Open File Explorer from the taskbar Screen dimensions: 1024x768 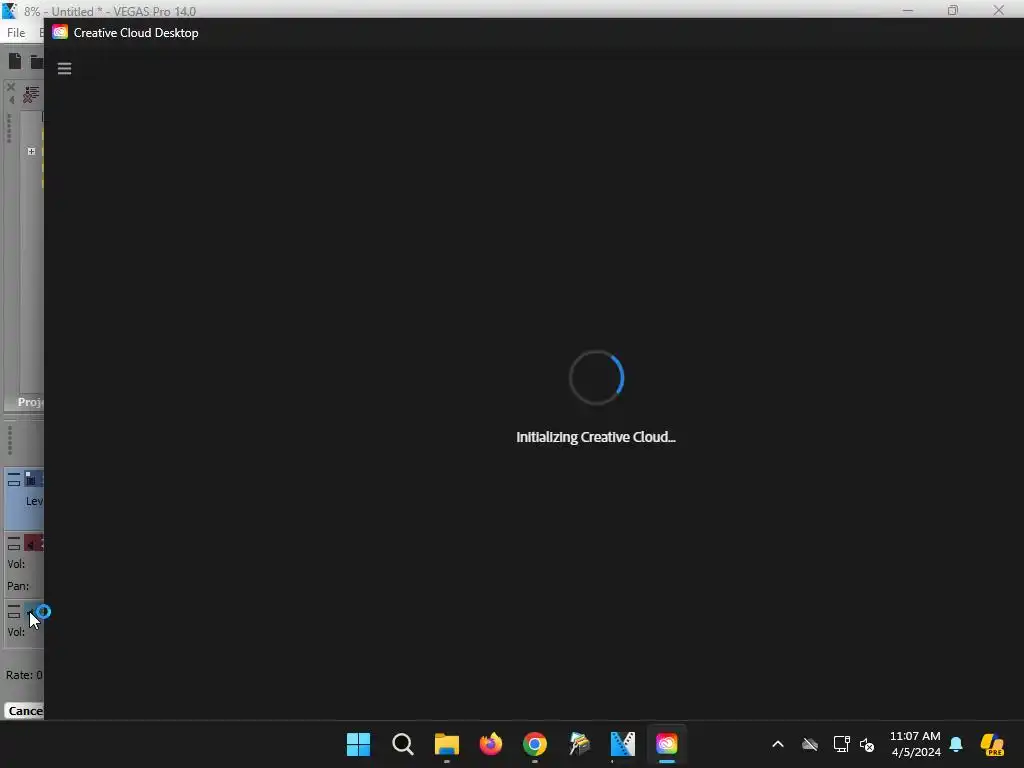coord(447,744)
